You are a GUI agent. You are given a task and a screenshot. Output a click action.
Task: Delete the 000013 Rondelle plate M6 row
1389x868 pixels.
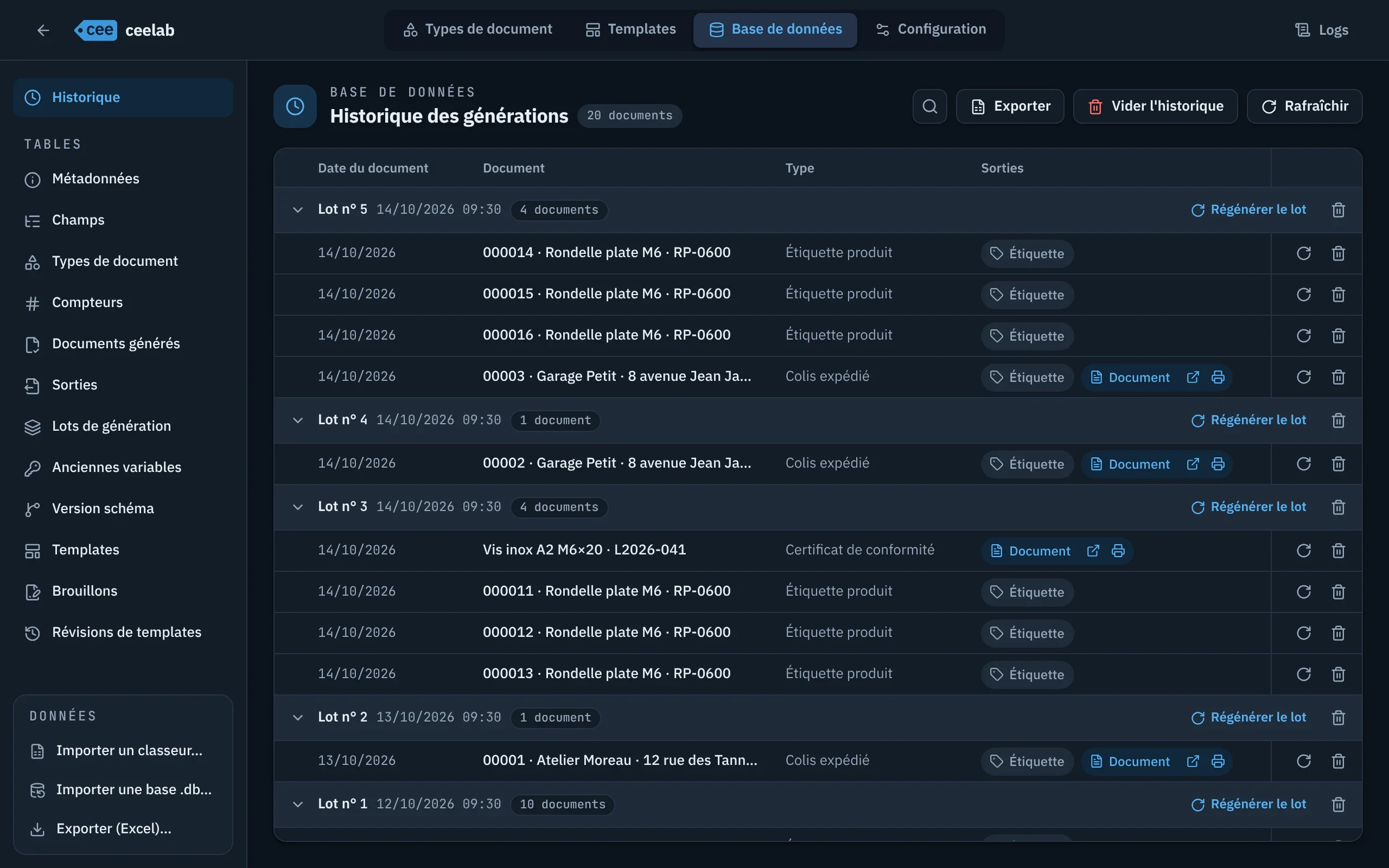(1339, 674)
